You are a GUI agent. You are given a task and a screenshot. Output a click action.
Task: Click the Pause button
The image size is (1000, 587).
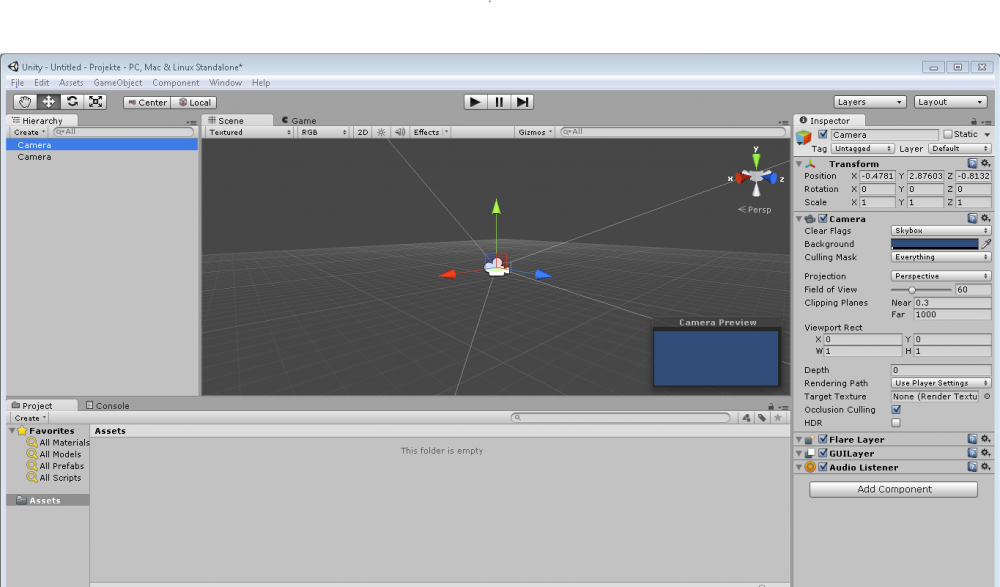498,102
